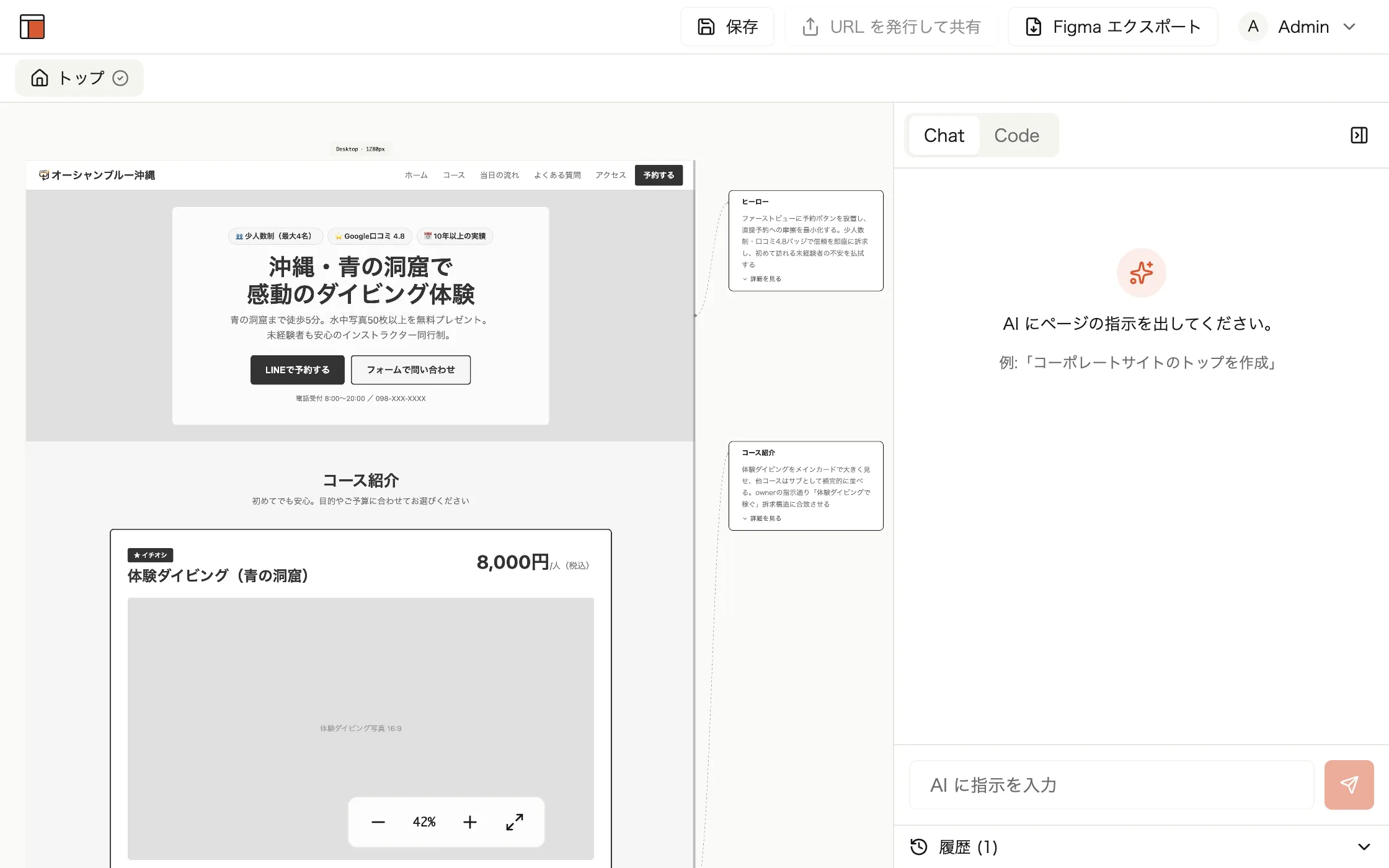
Task: Click the 保存 save button
Action: click(x=727, y=27)
